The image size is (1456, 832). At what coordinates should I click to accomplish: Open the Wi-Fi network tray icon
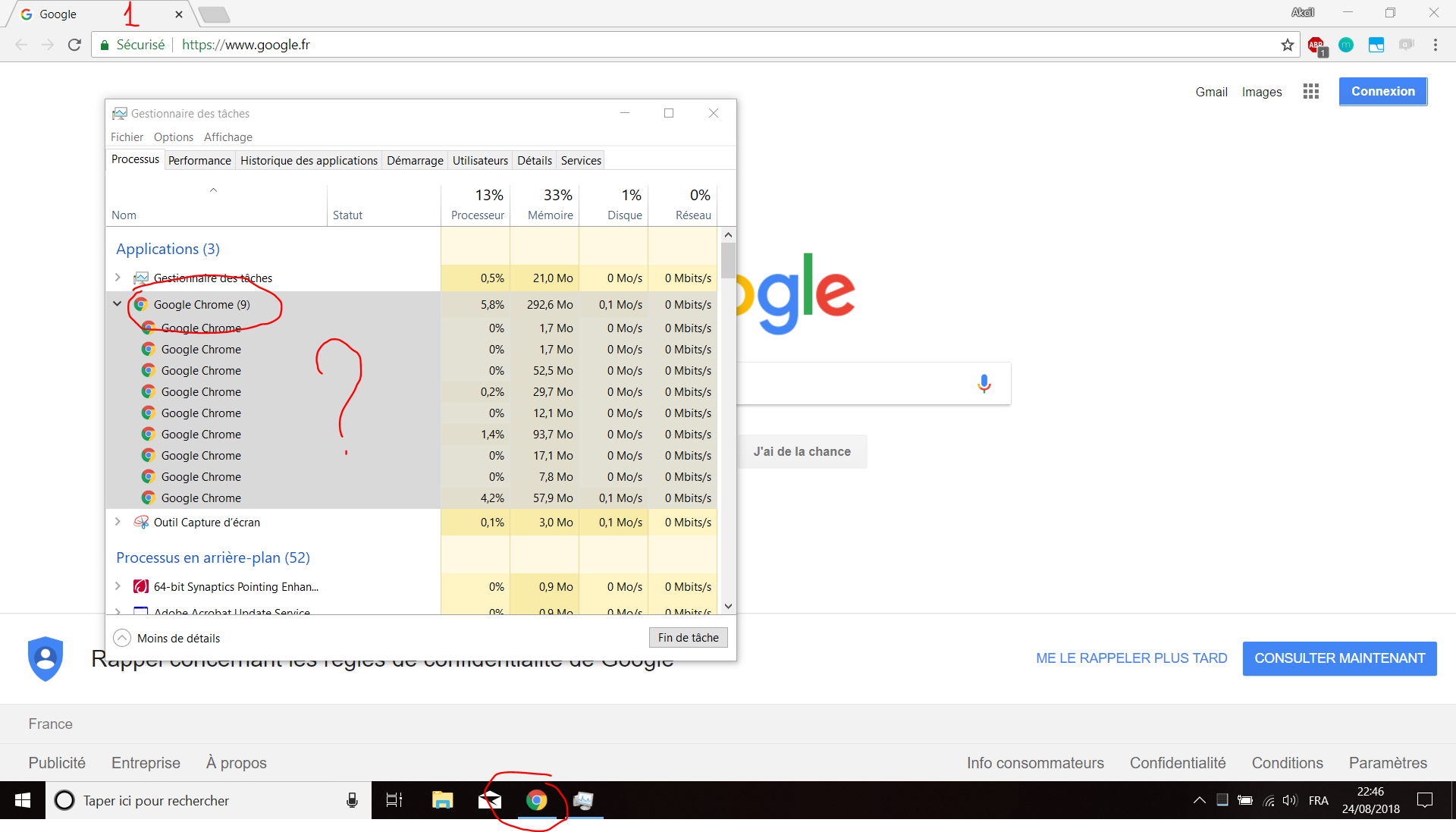pyautogui.click(x=1269, y=800)
